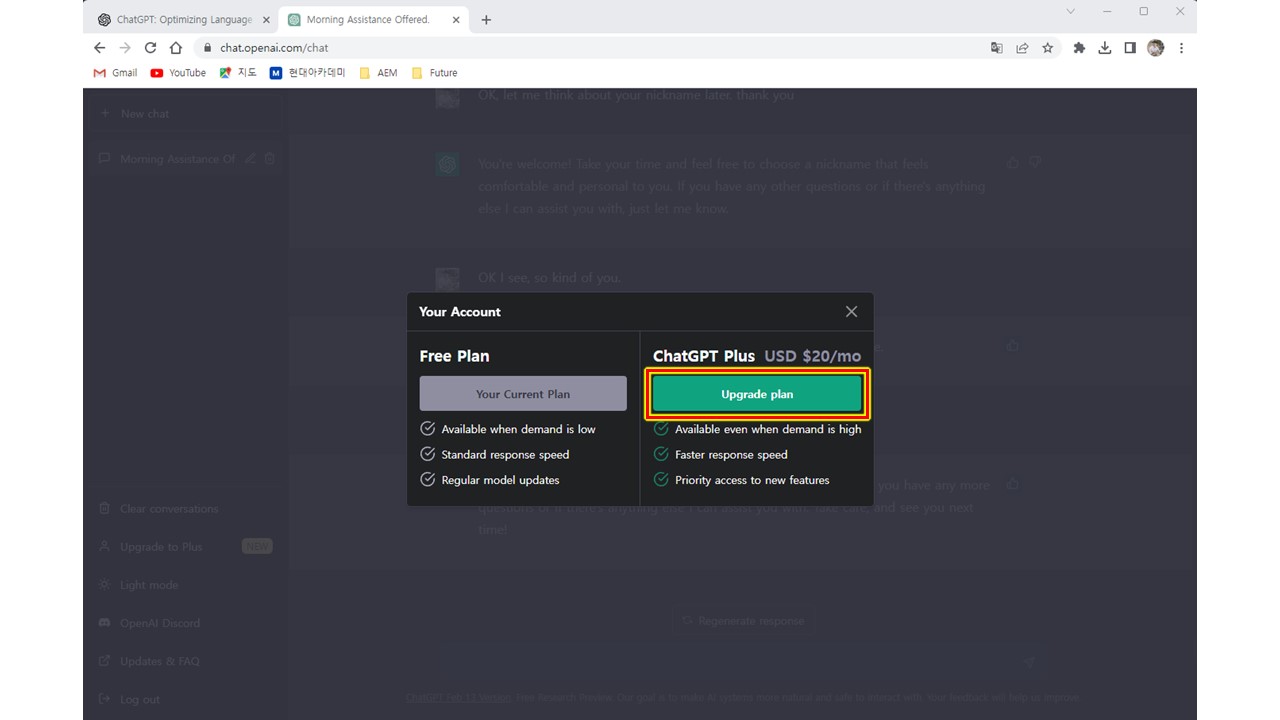Open the browser home page
Viewport: 1280px width, 720px height.
click(x=176, y=48)
